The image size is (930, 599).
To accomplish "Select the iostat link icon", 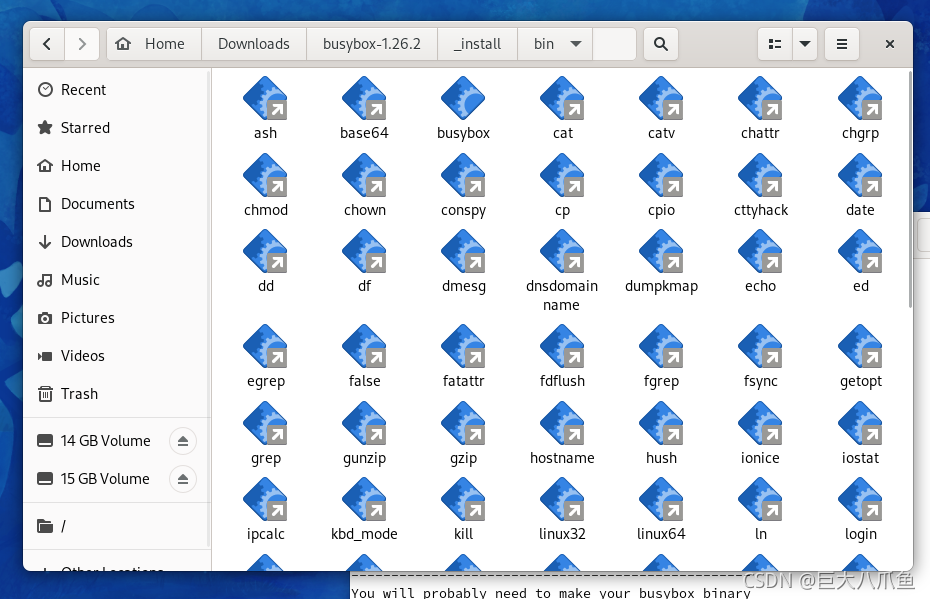I will [860, 423].
